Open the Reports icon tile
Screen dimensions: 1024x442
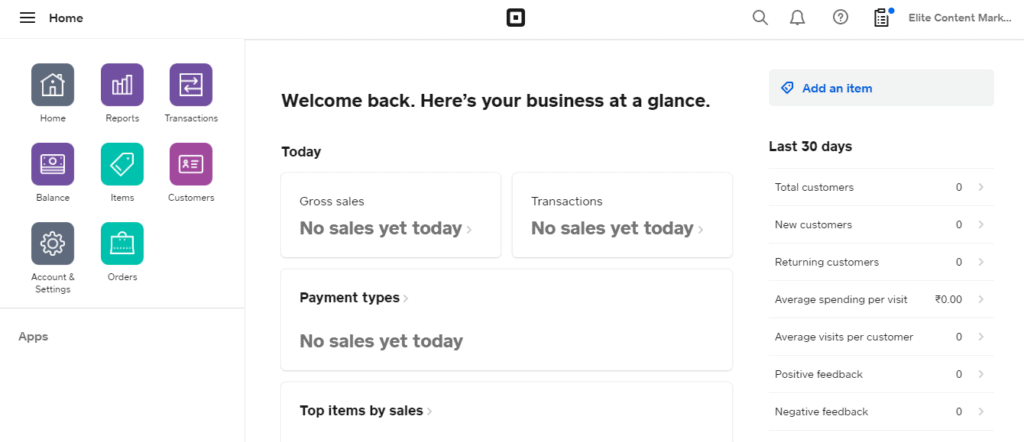(x=122, y=85)
